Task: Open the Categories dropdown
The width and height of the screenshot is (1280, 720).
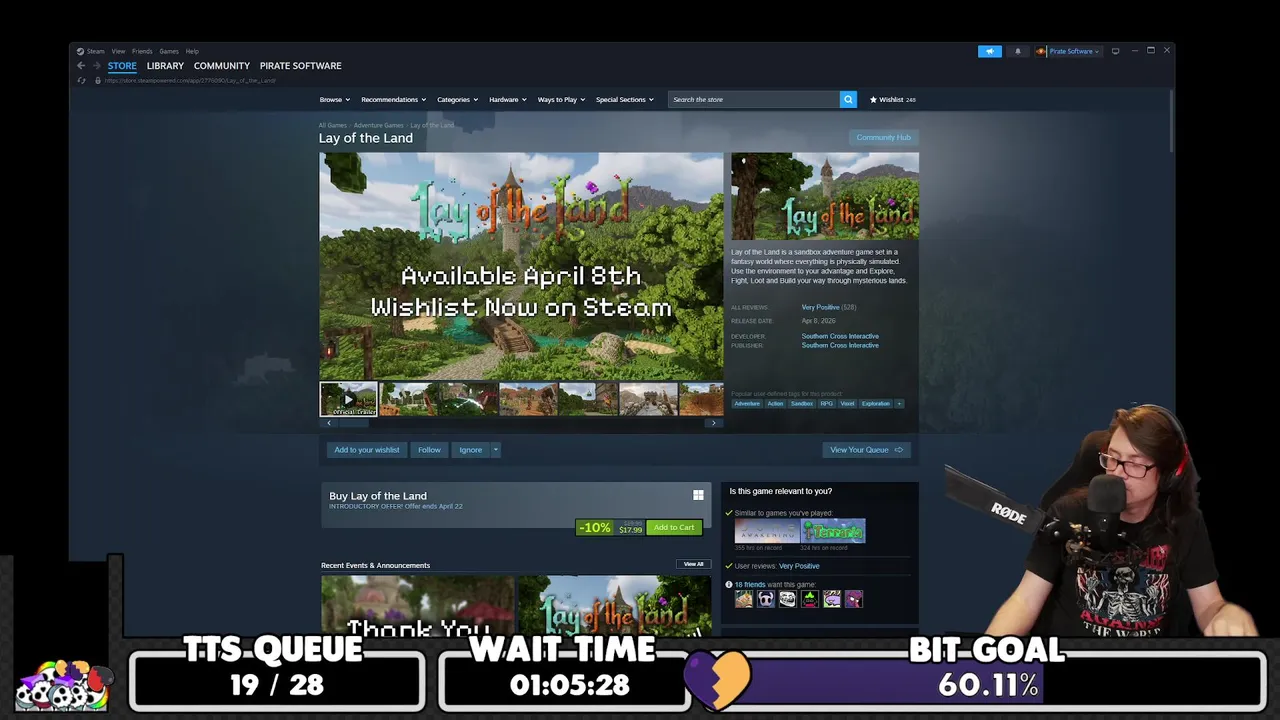Action: point(457,99)
